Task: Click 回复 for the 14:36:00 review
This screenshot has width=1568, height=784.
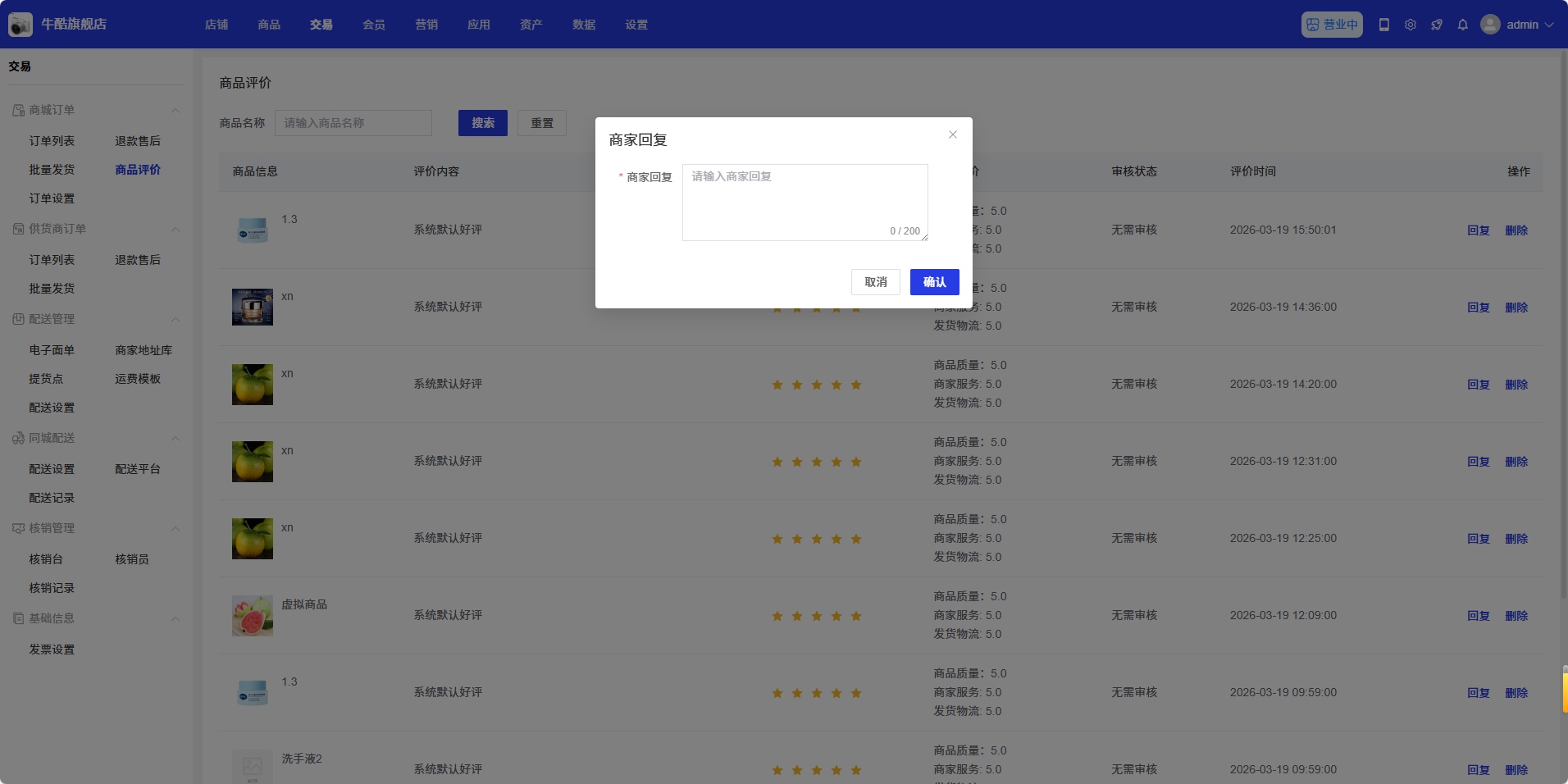Action: (1479, 308)
